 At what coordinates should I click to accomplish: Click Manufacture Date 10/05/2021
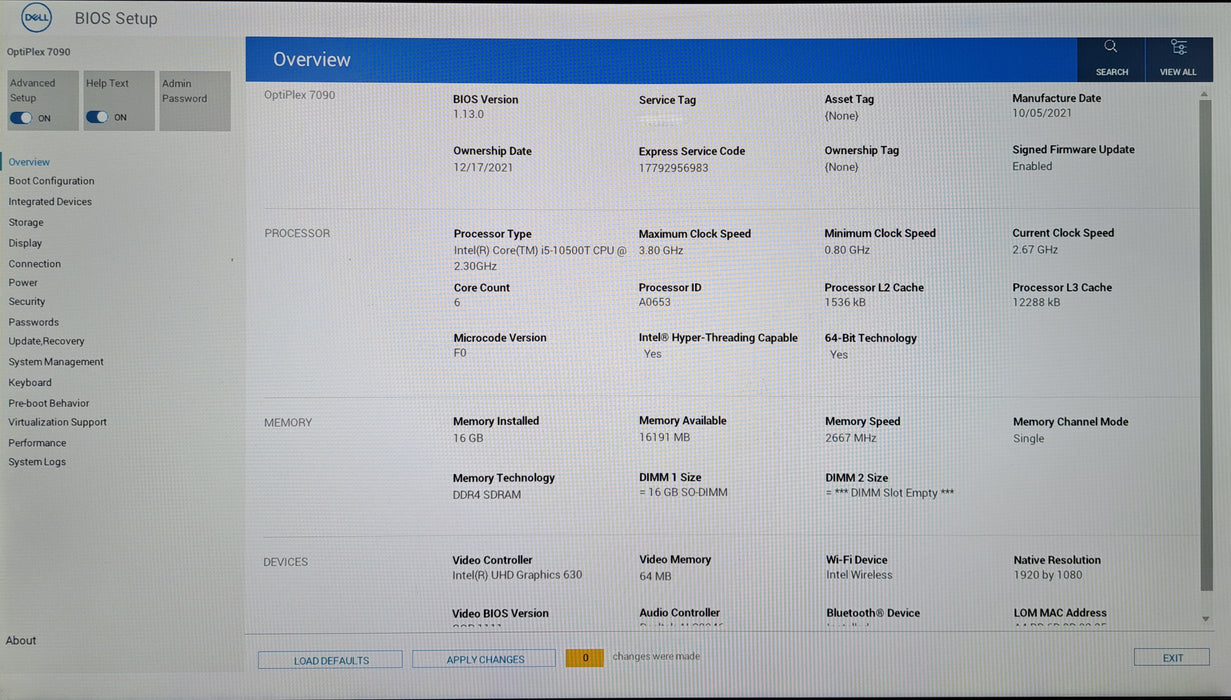pos(1042,113)
